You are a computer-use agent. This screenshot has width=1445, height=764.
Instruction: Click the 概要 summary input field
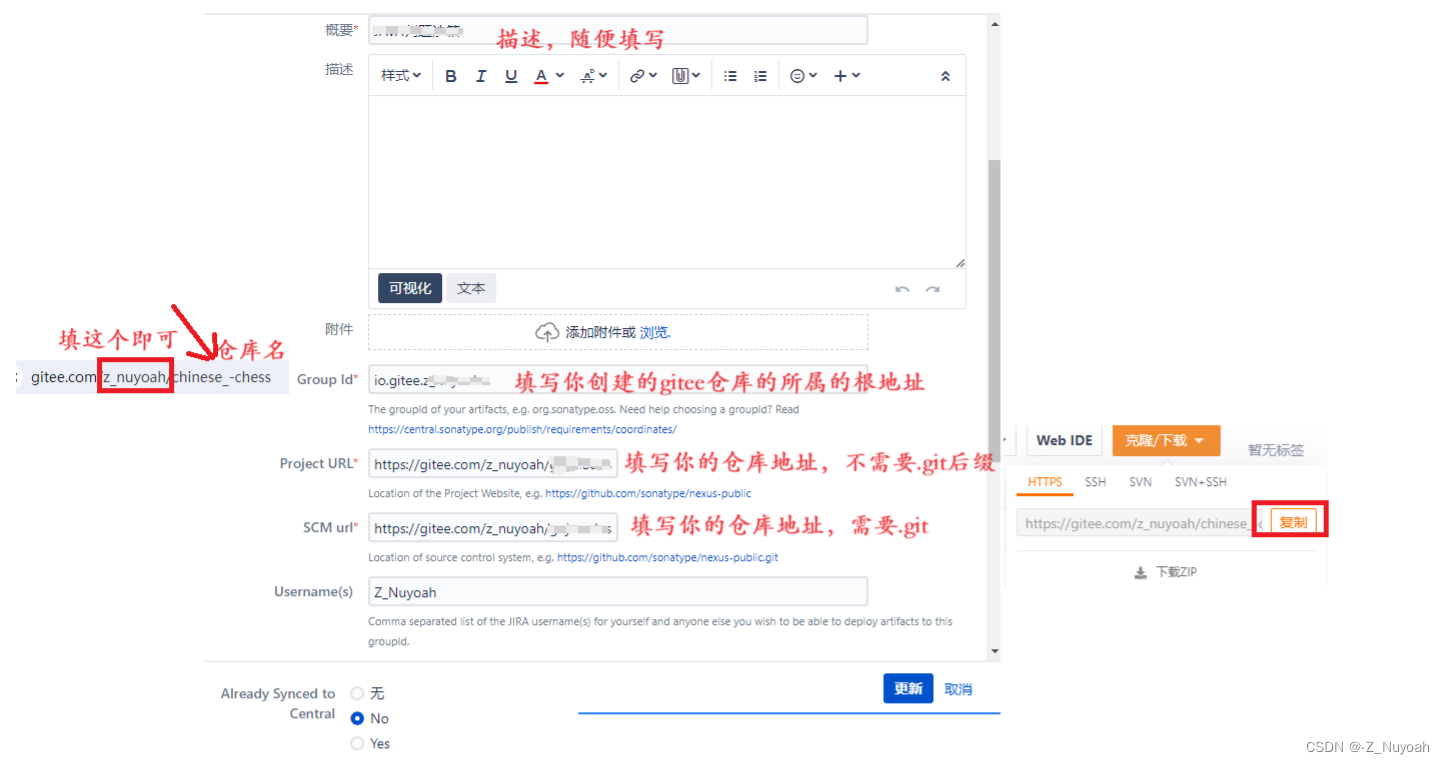click(x=618, y=30)
